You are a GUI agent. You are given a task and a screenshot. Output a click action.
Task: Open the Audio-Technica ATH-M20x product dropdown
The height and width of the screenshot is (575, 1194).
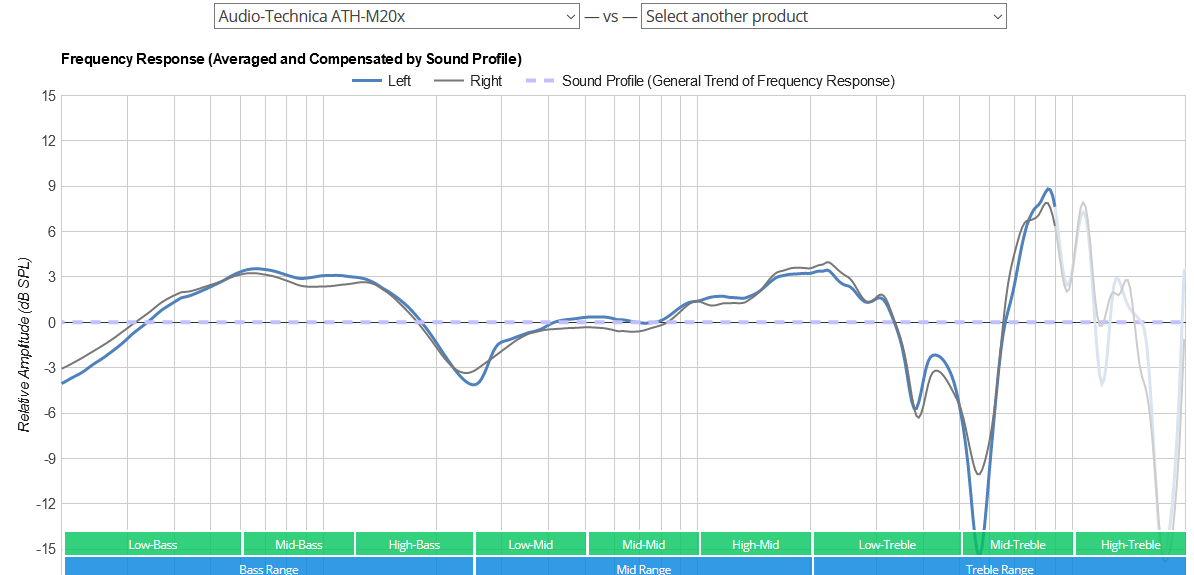[x=397, y=16]
